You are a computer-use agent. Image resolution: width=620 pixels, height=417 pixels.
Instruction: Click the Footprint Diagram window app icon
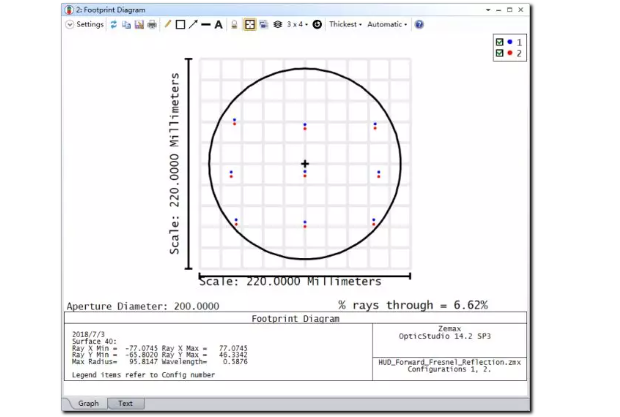click(69, 10)
